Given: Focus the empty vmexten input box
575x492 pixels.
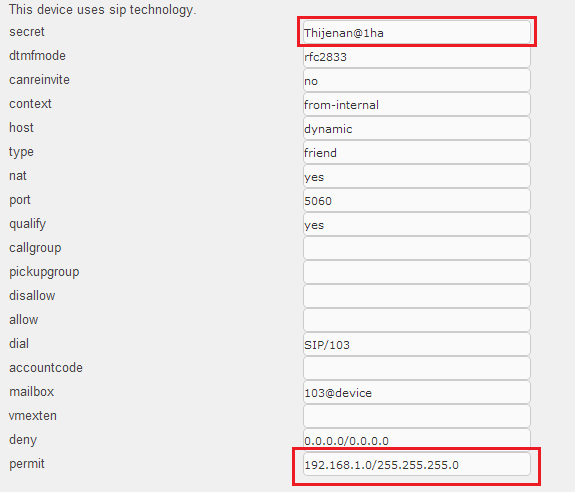Looking at the screenshot, I should [x=417, y=417].
